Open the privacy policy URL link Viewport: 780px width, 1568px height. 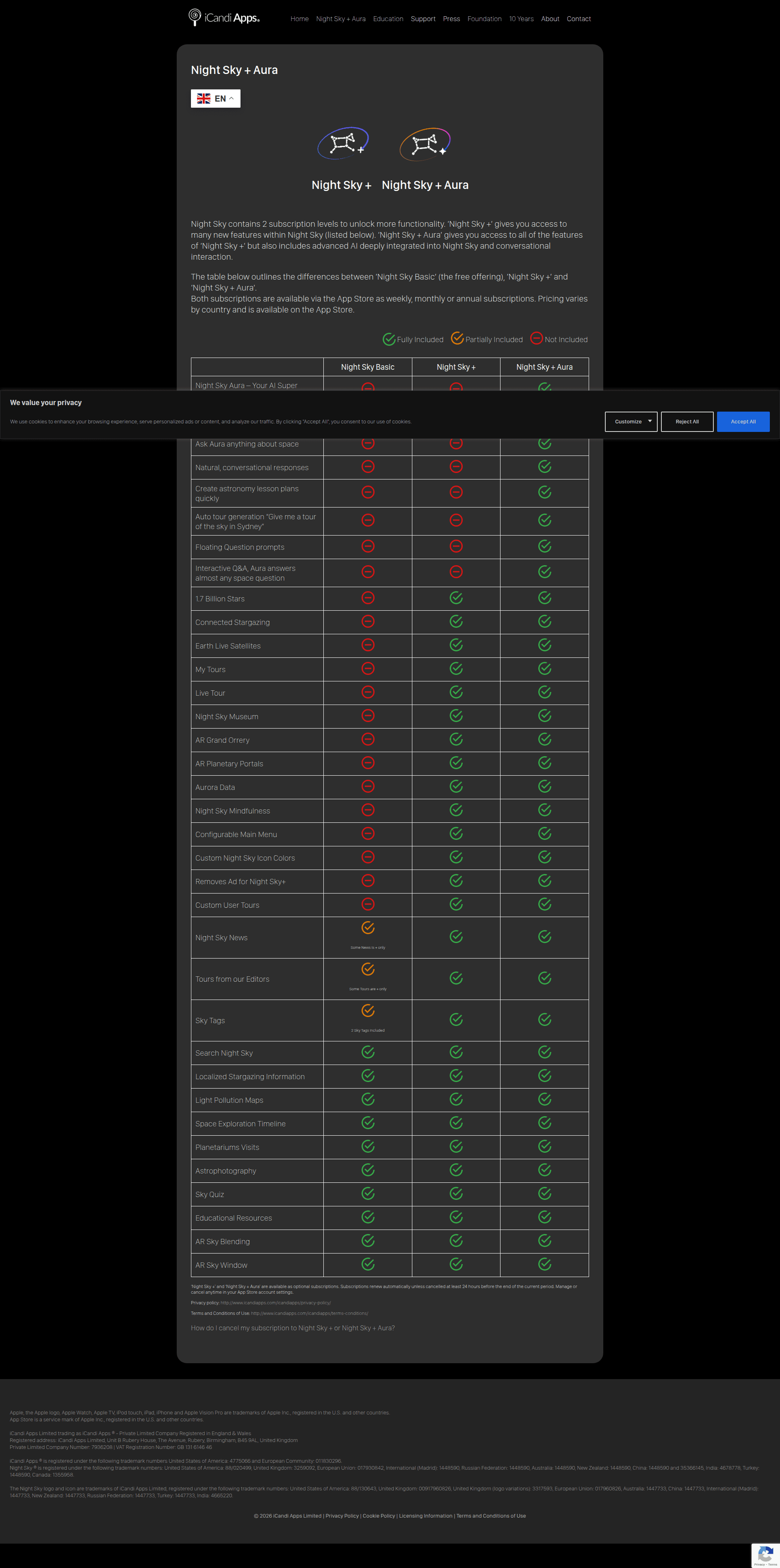pyautogui.click(x=275, y=1303)
